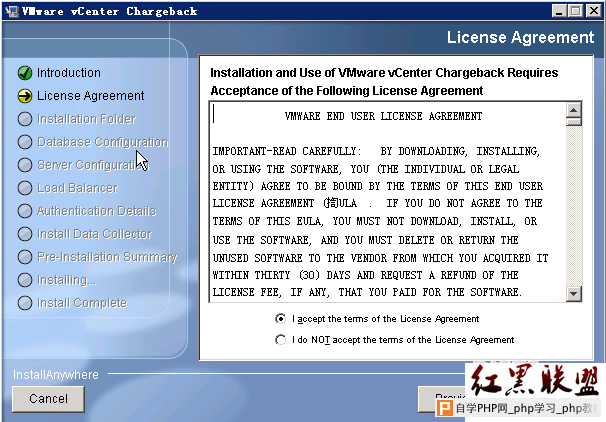Click inside the license agreement text area
The image size is (606, 422).
tap(387, 202)
